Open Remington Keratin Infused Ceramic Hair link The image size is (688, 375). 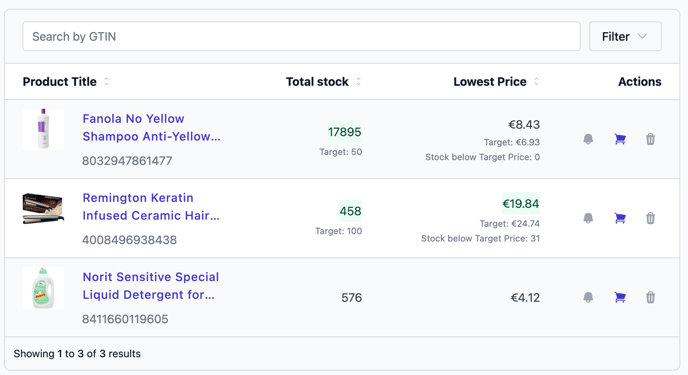[x=151, y=207]
